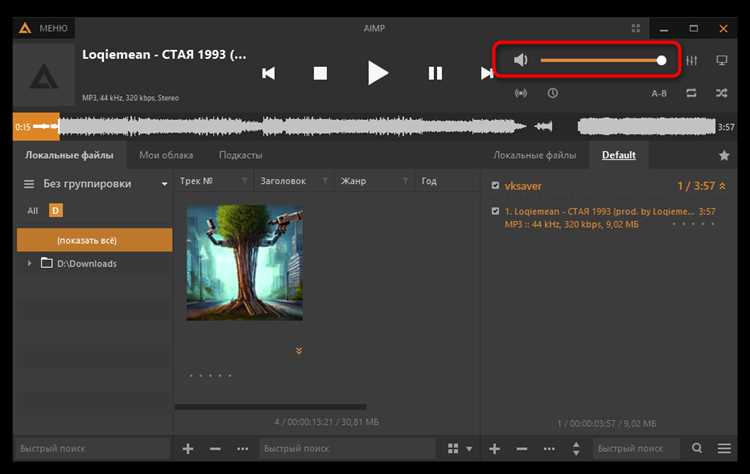Expand the D:\Downloads folder node
Image resolution: width=750 pixels, height=474 pixels.
click(29, 263)
